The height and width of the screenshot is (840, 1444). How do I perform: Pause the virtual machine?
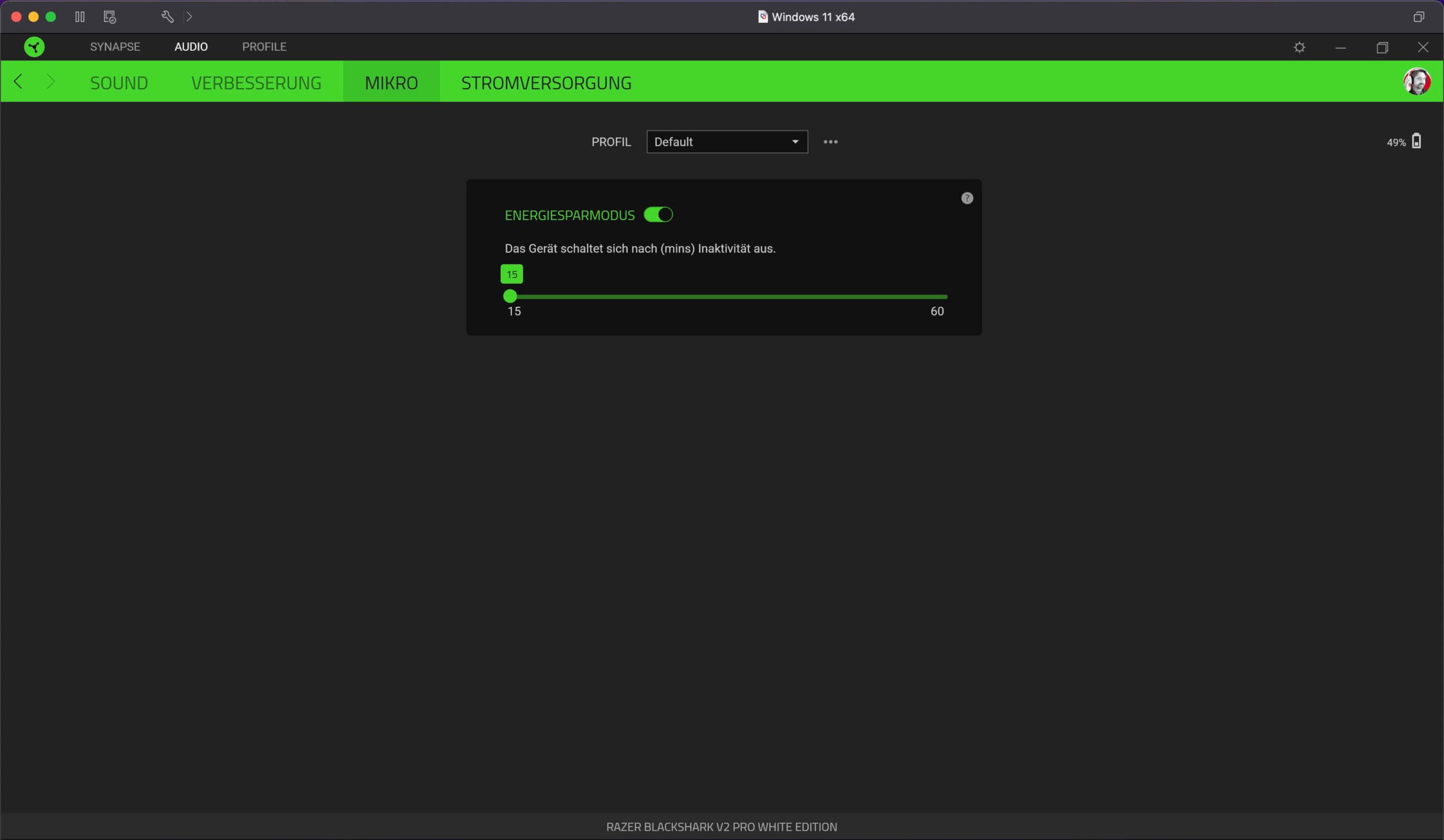pyautogui.click(x=80, y=17)
